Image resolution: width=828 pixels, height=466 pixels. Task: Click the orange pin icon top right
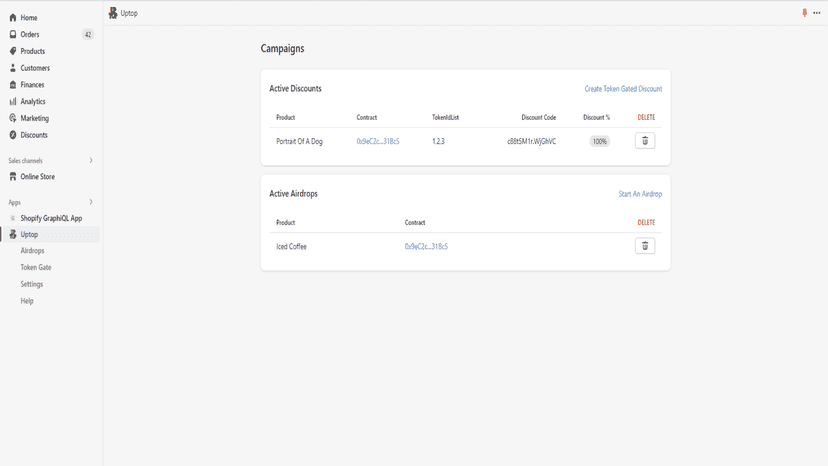804,13
